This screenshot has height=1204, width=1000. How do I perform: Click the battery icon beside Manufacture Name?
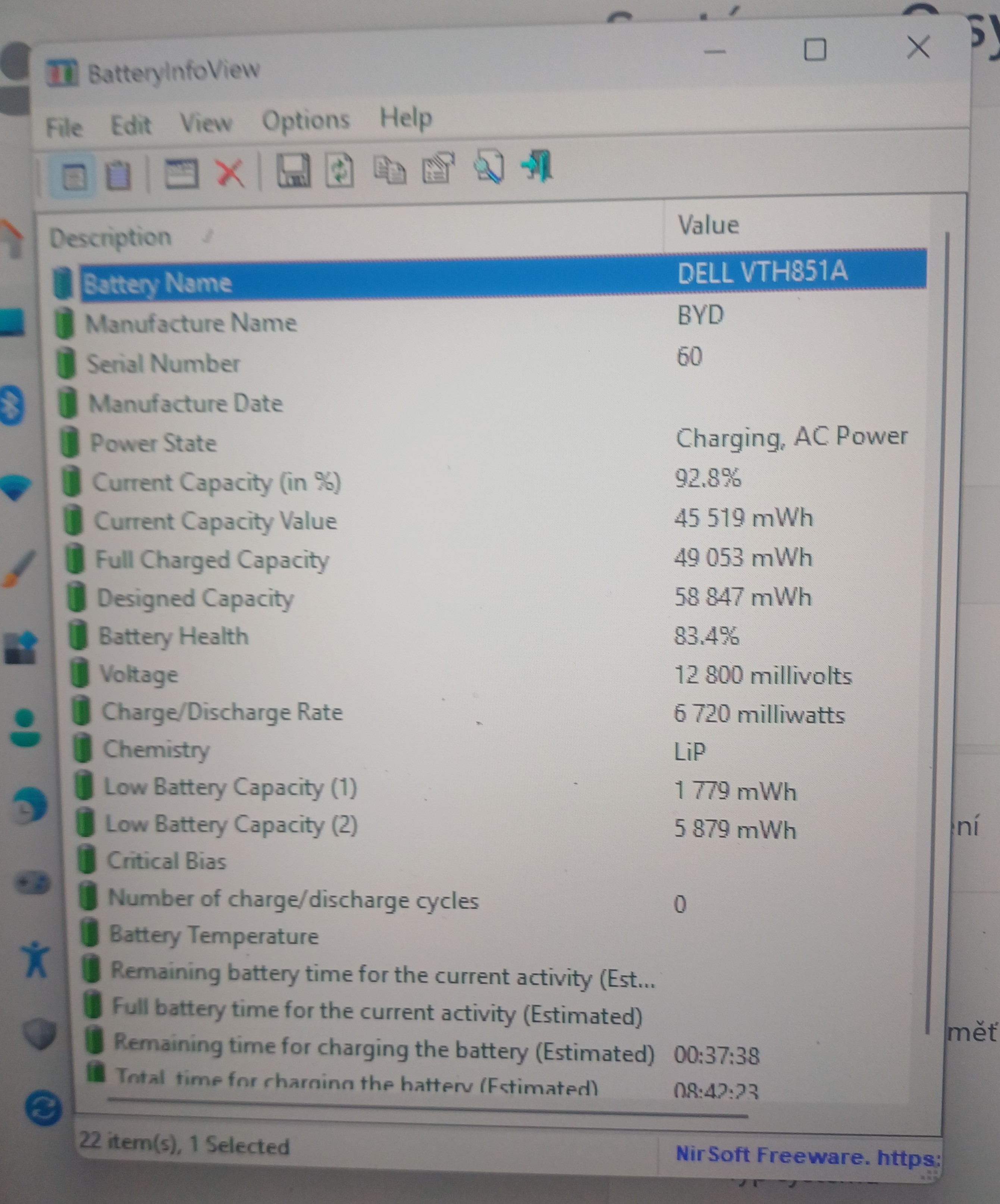pos(65,323)
